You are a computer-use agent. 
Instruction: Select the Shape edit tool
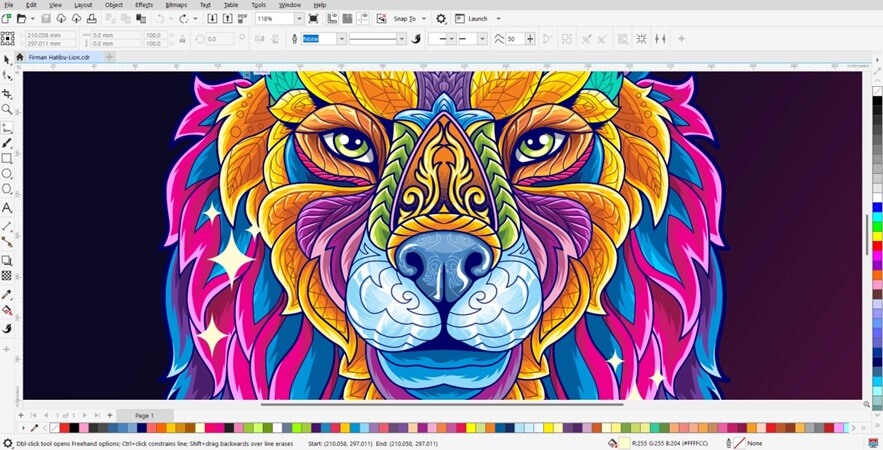(7, 75)
